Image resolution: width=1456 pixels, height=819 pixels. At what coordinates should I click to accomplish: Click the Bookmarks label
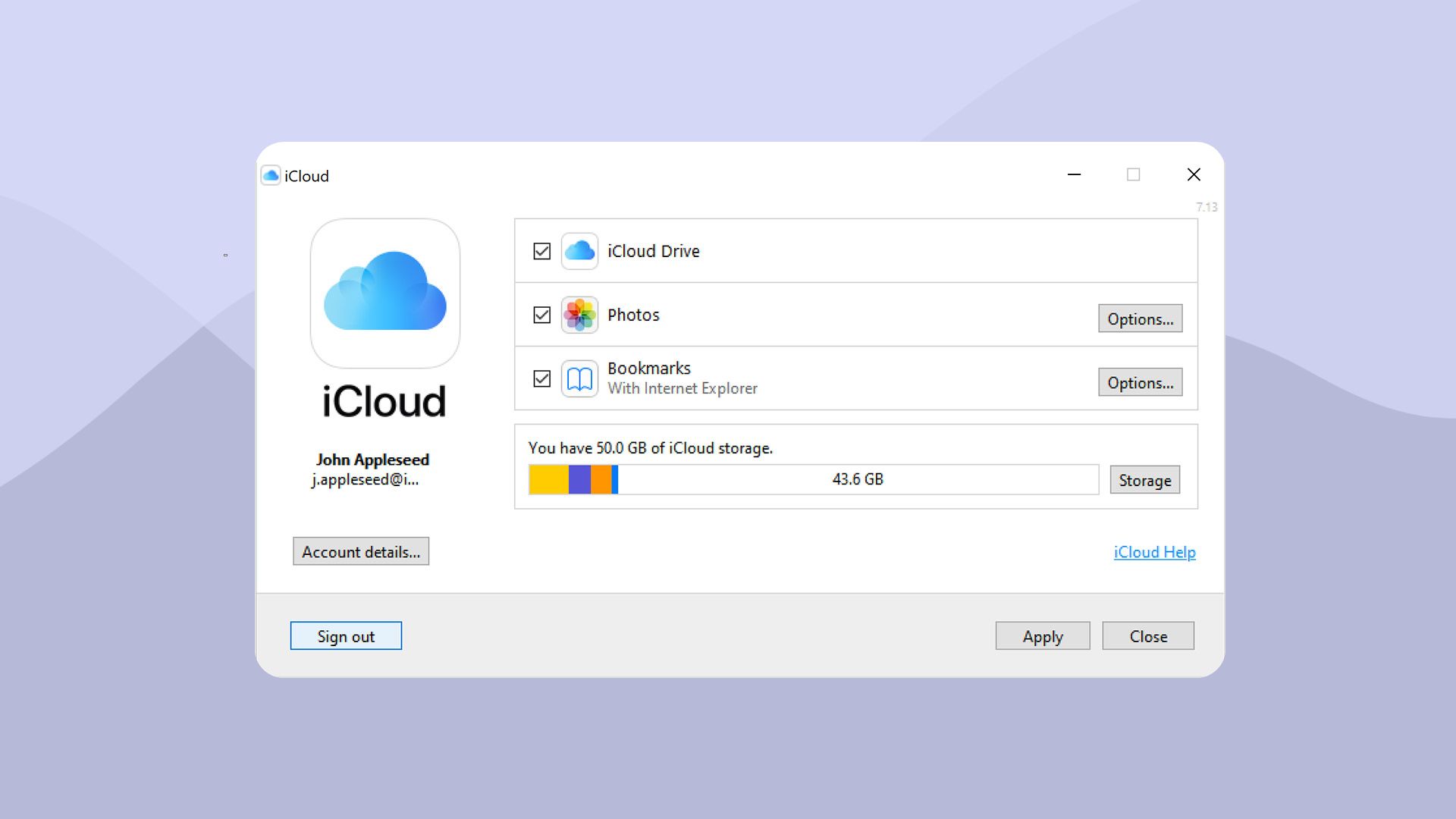coord(649,368)
